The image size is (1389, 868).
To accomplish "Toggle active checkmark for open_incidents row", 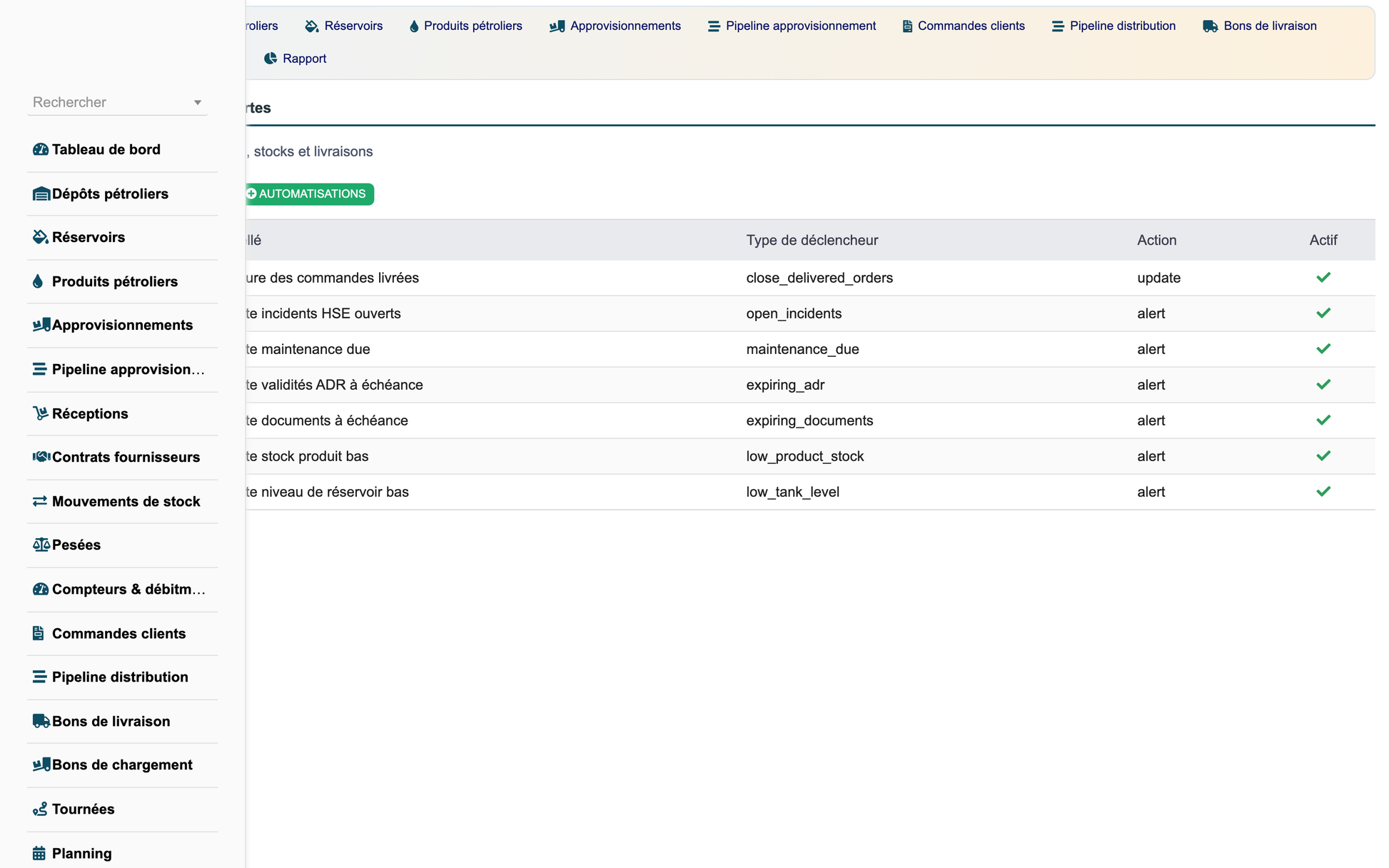I will pyautogui.click(x=1323, y=313).
